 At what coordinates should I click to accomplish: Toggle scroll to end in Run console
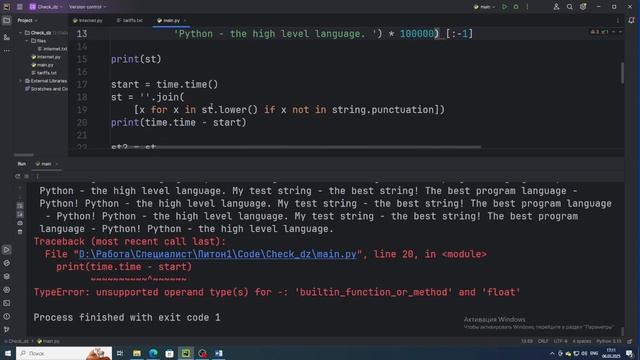pos(20,214)
